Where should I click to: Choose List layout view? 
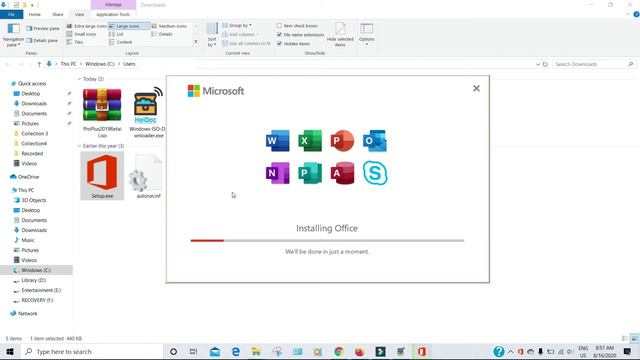pyautogui.click(x=116, y=34)
